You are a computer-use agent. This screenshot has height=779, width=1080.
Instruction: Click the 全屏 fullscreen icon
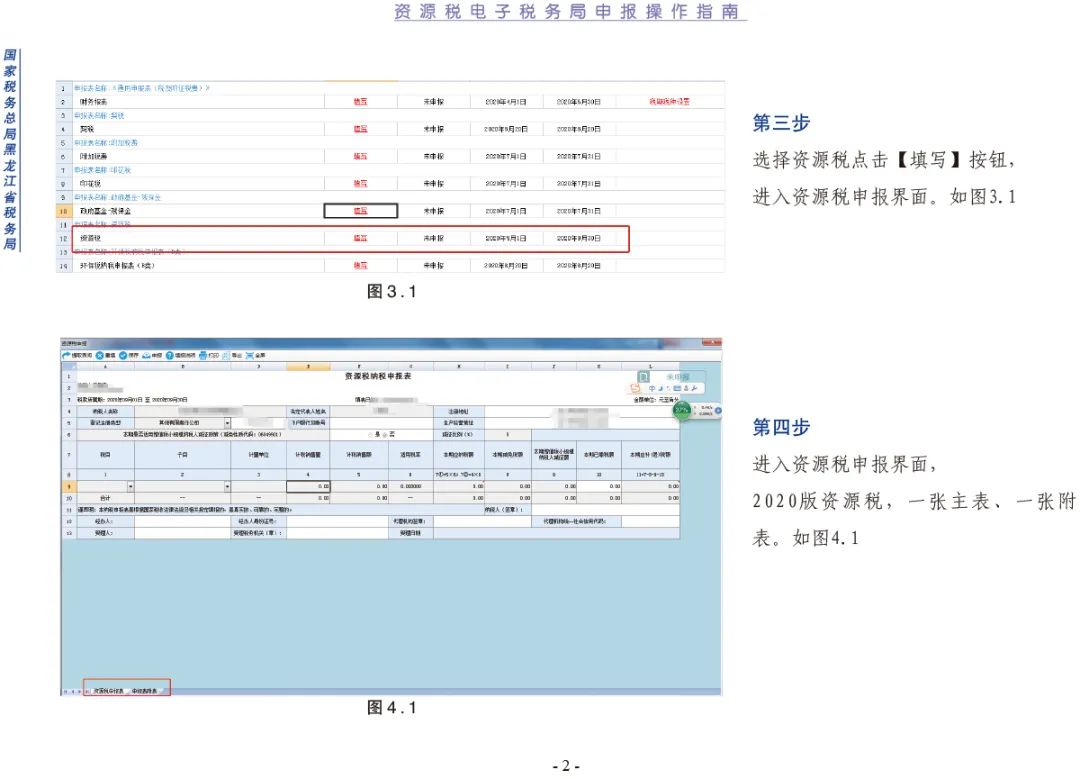(x=249, y=355)
